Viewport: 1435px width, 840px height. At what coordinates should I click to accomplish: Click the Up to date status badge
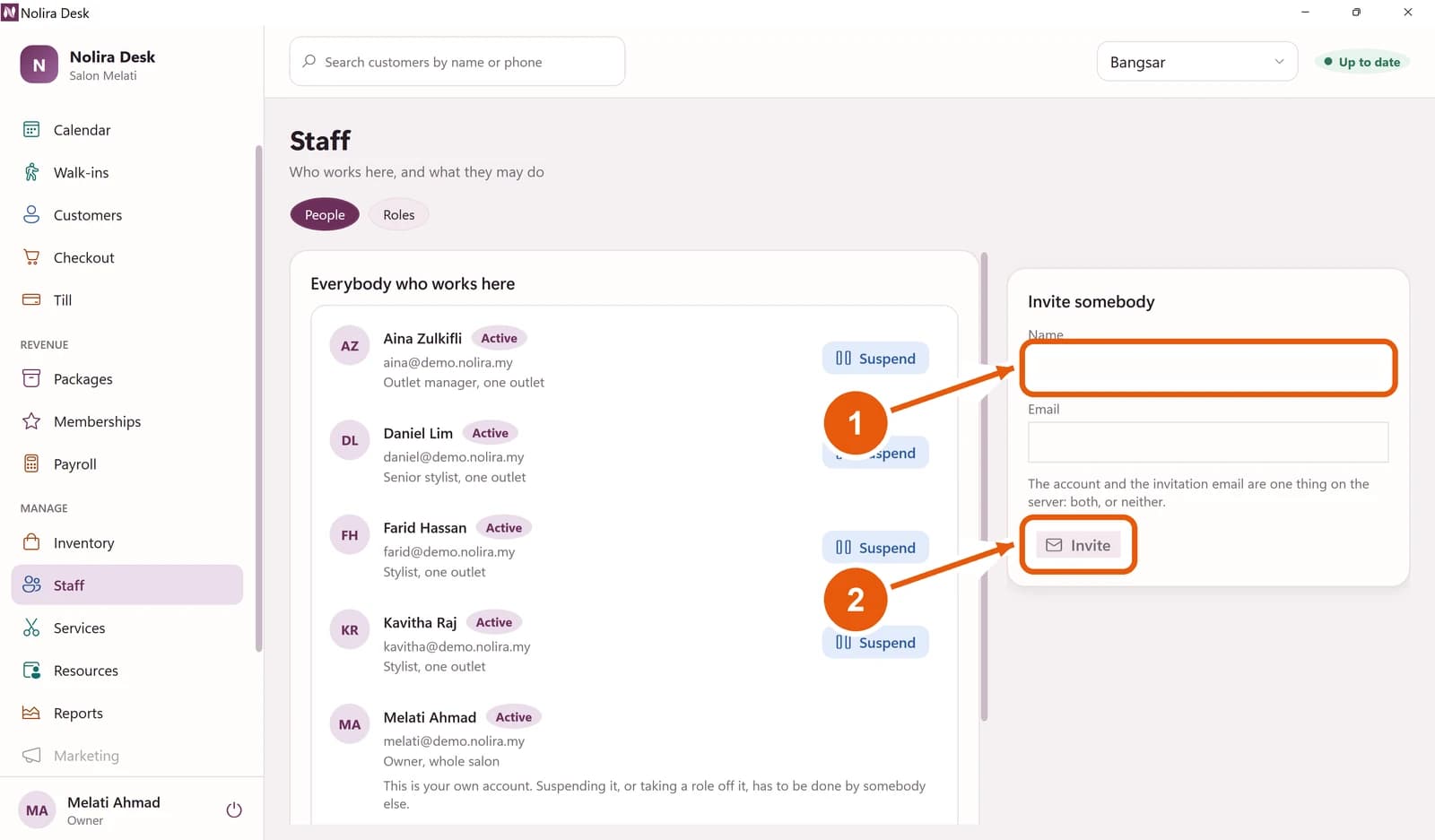(x=1362, y=62)
